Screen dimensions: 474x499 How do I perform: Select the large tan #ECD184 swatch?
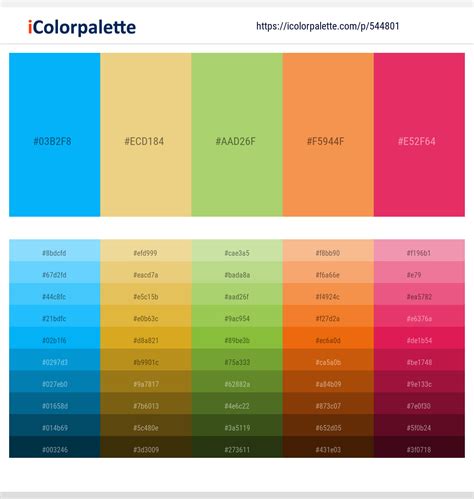(146, 135)
